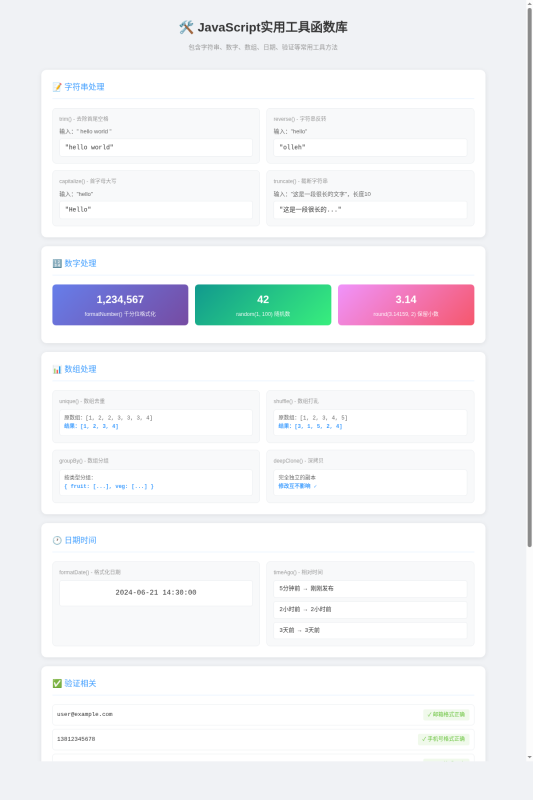Click the 手机号格式正确 green badge
The width and height of the screenshot is (533, 800).
pyautogui.click(x=444, y=739)
